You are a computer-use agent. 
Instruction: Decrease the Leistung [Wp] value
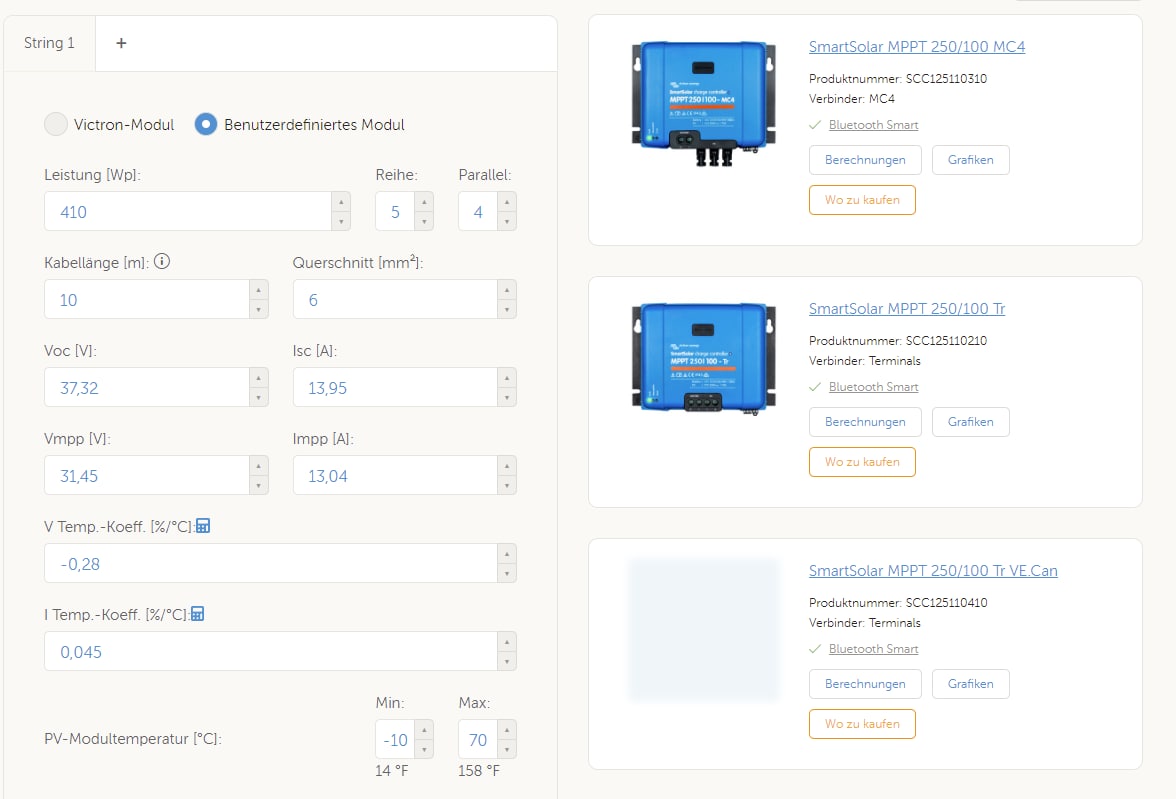pos(341,221)
